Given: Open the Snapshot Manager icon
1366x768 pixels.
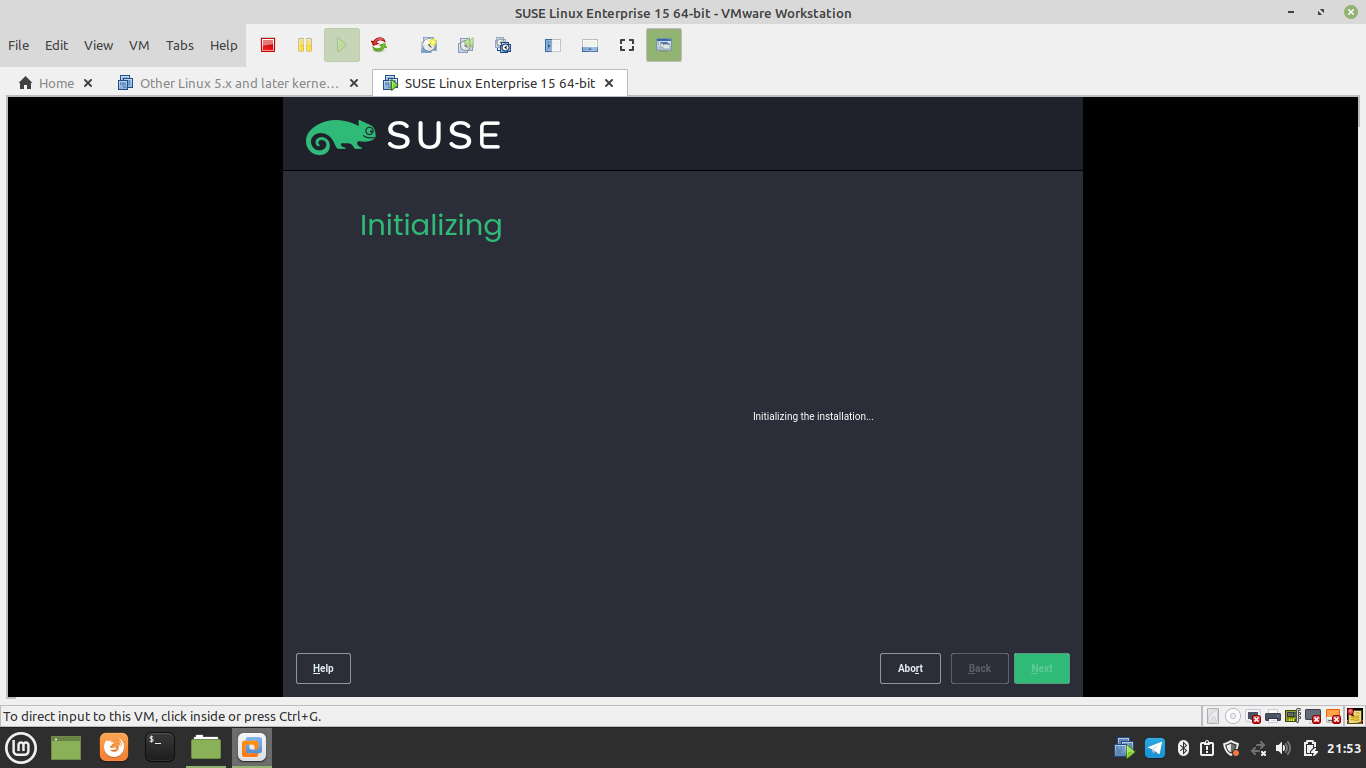Looking at the screenshot, I should (503, 45).
